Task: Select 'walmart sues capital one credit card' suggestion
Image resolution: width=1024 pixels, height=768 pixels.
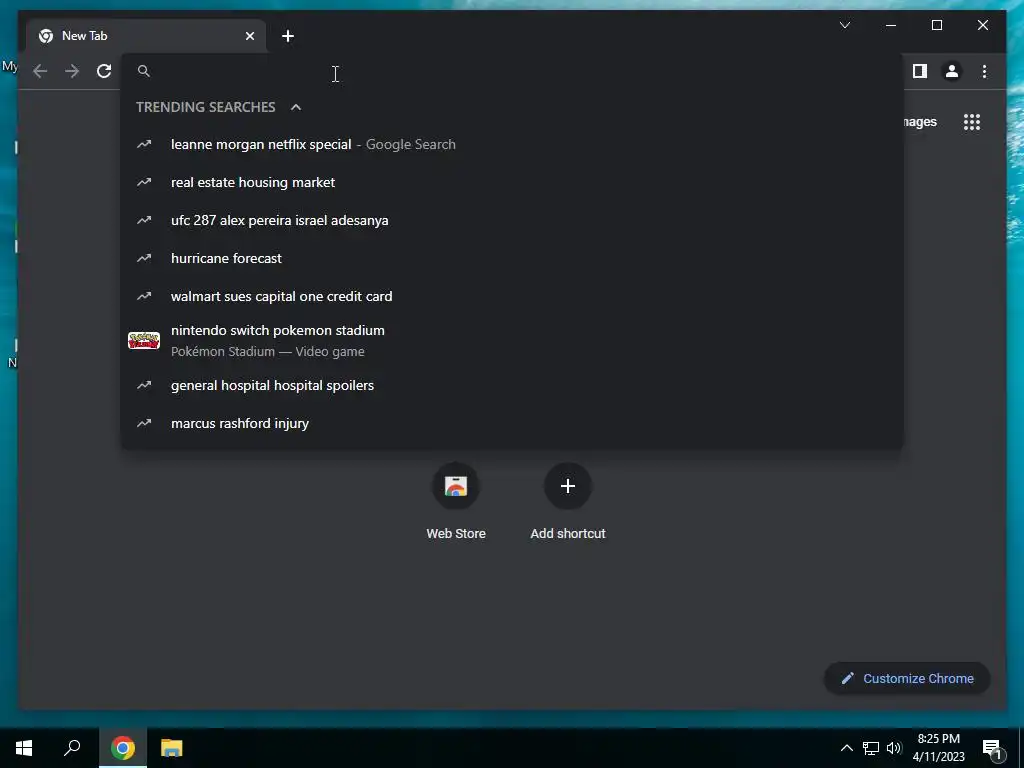Action: [x=512, y=296]
